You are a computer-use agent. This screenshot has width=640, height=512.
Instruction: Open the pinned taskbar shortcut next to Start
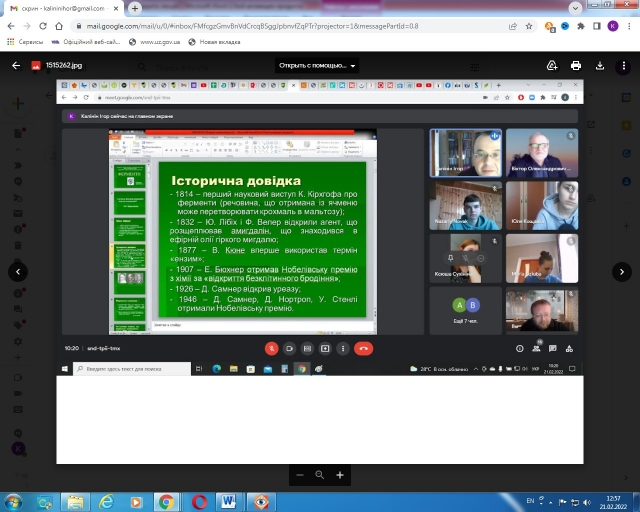coord(45,502)
